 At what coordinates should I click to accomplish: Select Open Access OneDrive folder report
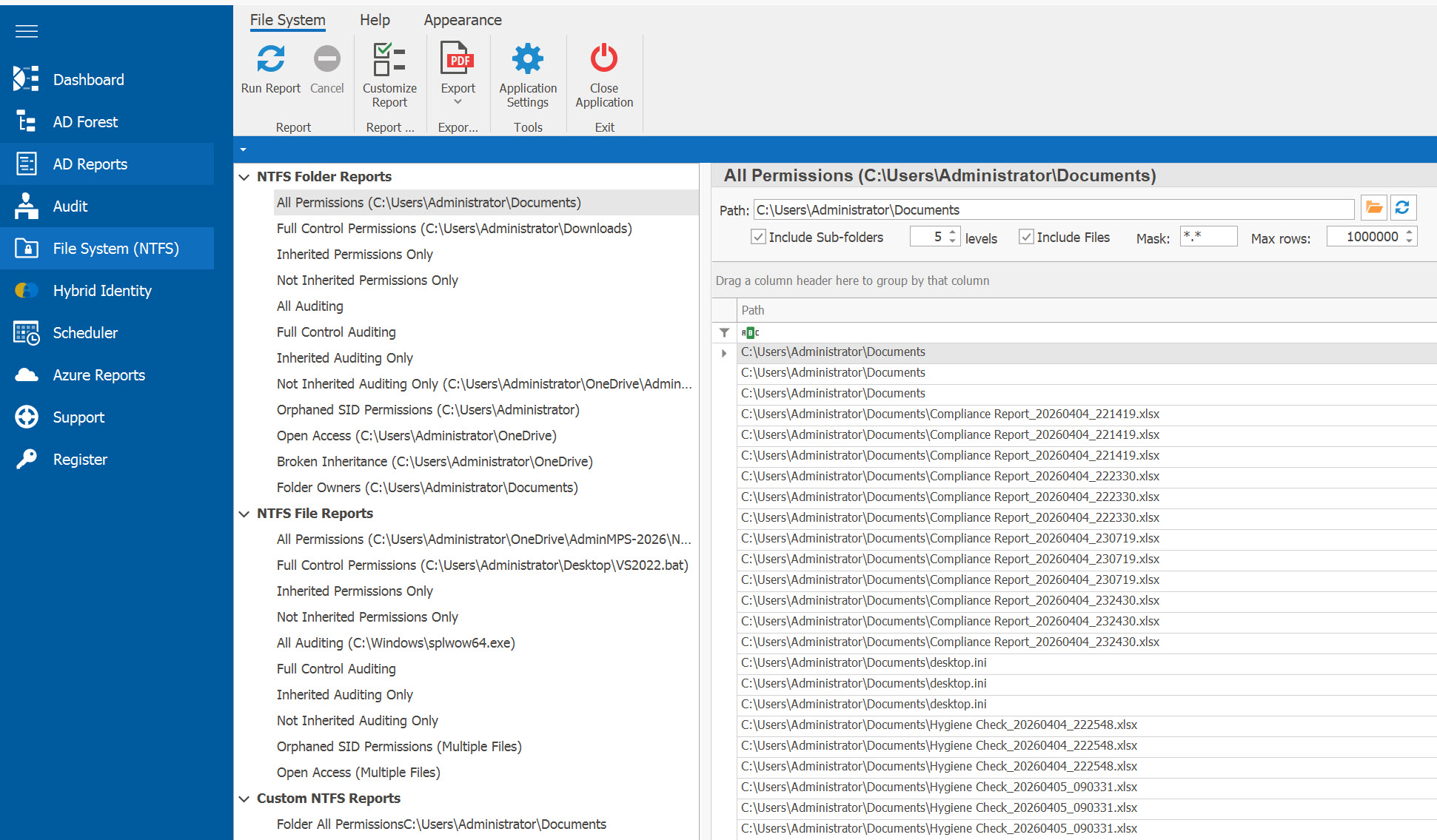click(416, 436)
